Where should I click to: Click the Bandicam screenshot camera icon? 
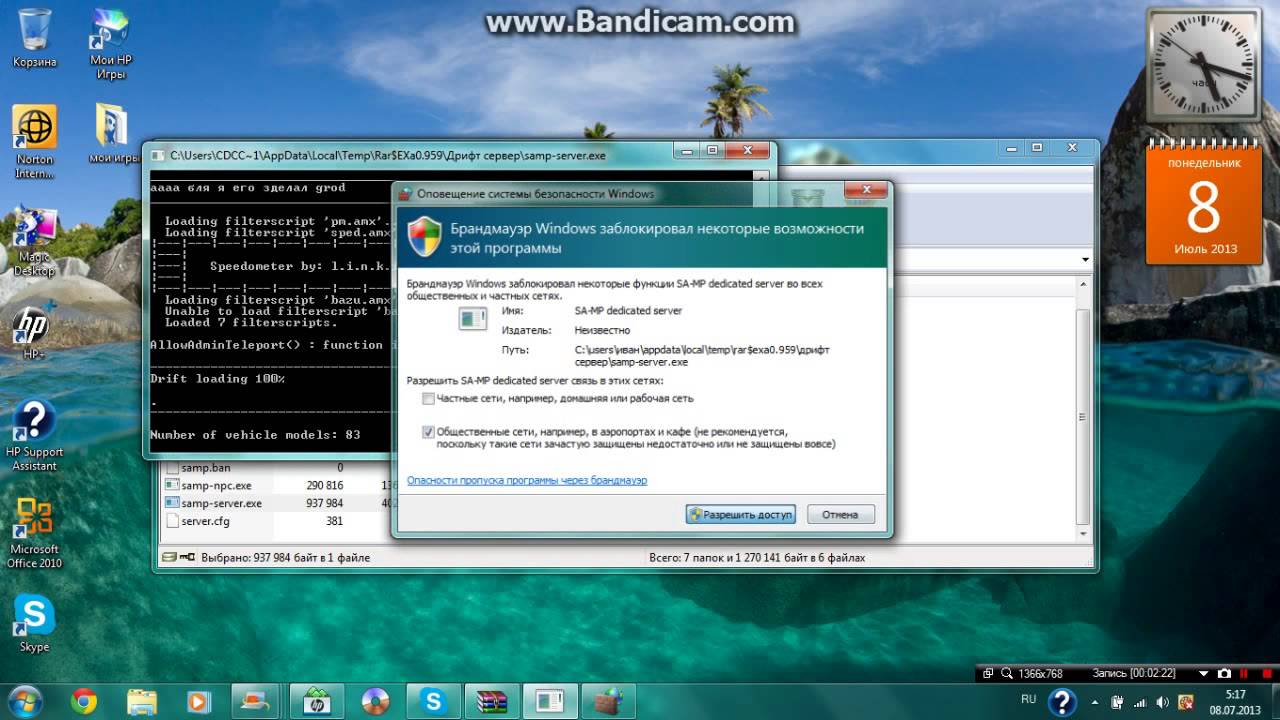point(1224,673)
